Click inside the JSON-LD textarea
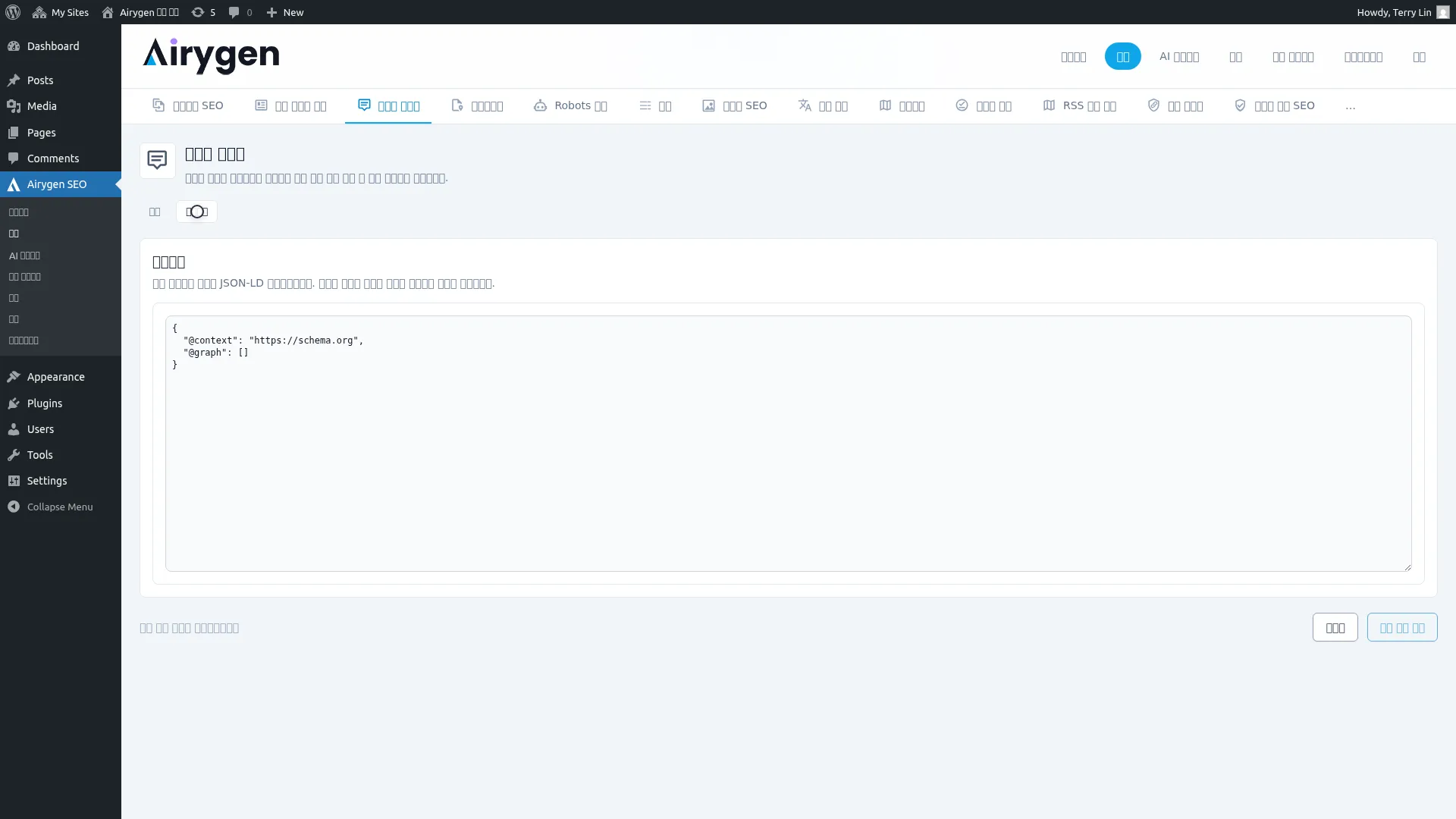The height and width of the screenshot is (819, 1456). 788,444
